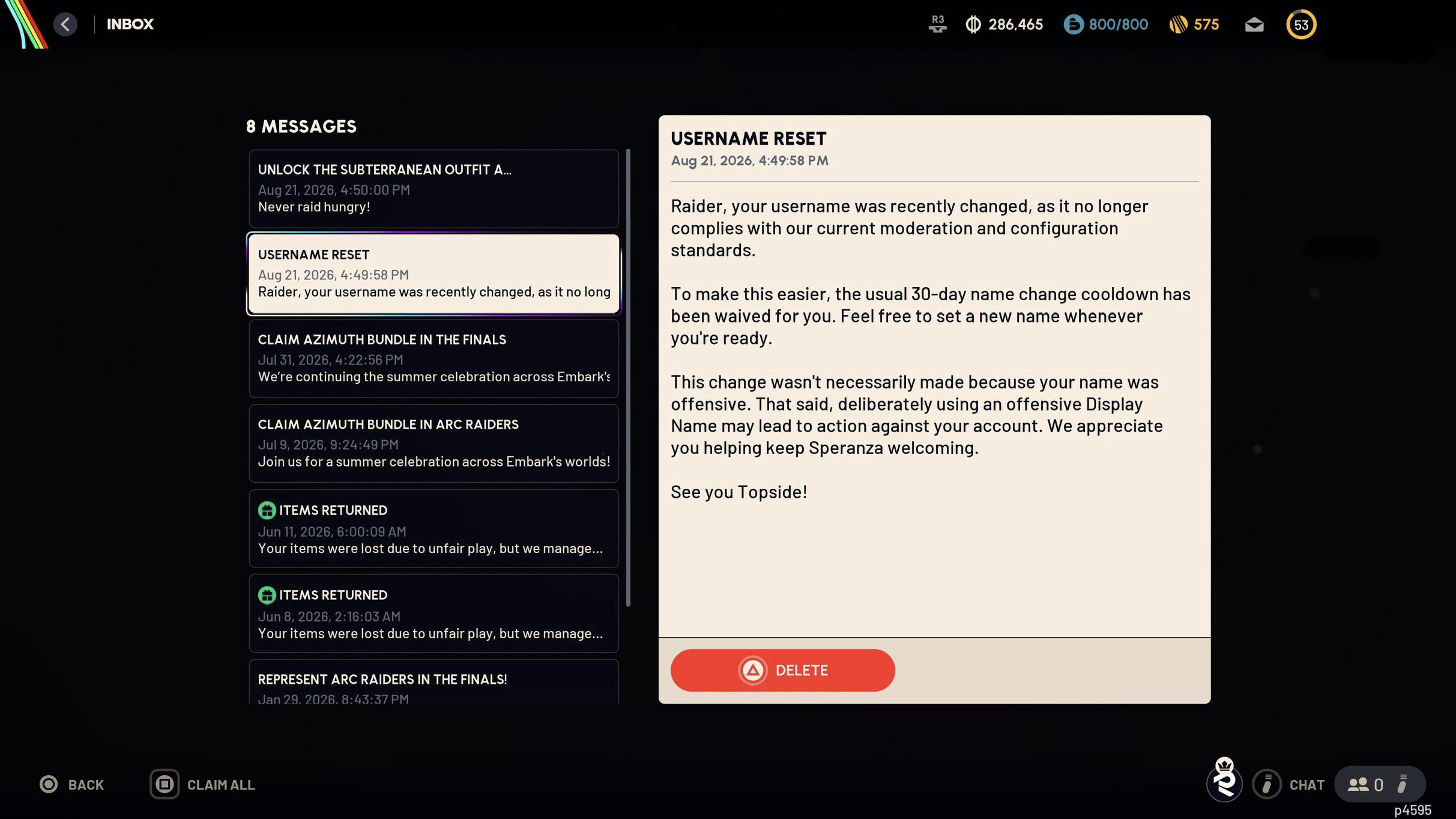
Task: Open the Chat button icon
Action: click(x=1267, y=784)
